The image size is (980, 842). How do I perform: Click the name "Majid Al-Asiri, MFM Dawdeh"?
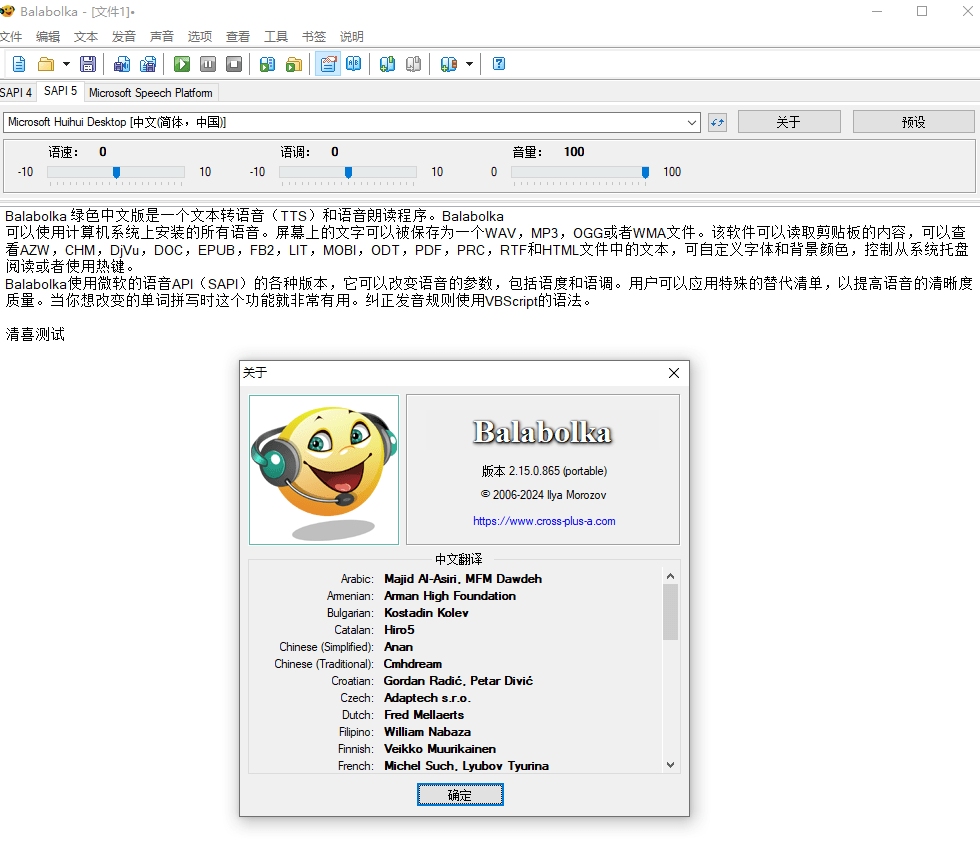click(462, 579)
